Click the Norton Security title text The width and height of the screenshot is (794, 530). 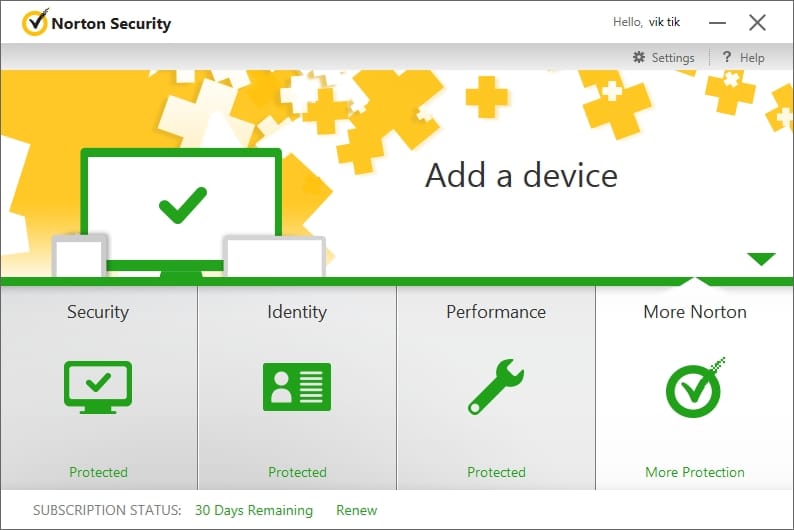coord(111,24)
